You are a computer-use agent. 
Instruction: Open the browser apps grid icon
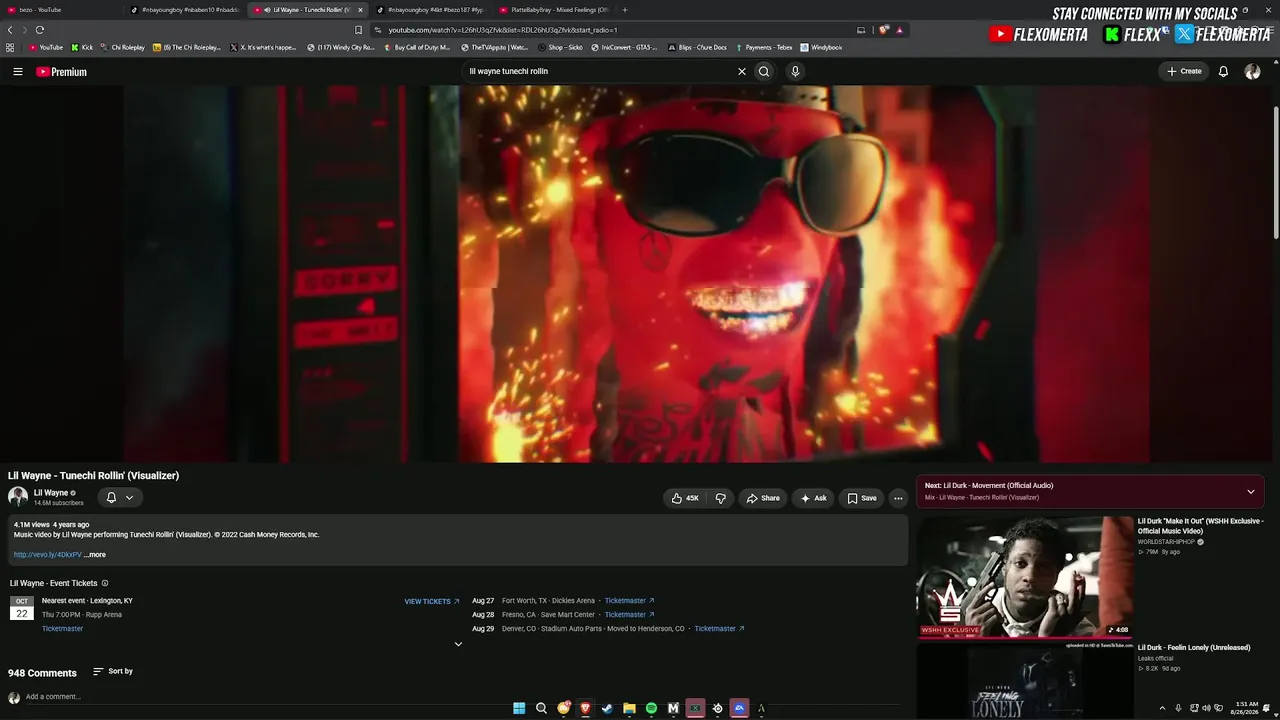coord(10,47)
